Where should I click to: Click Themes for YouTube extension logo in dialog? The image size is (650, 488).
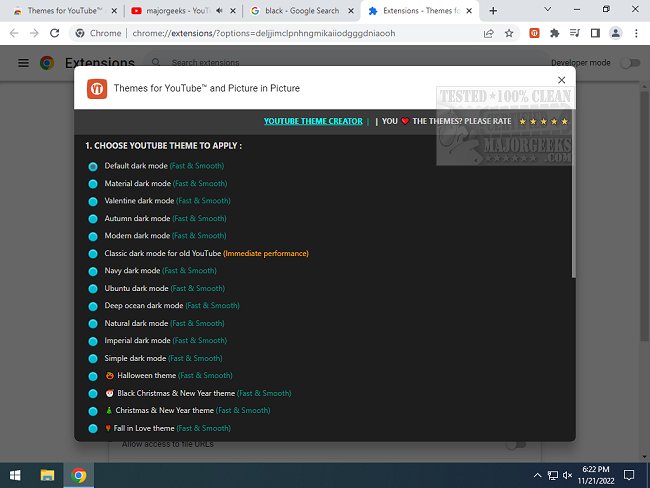point(97,89)
